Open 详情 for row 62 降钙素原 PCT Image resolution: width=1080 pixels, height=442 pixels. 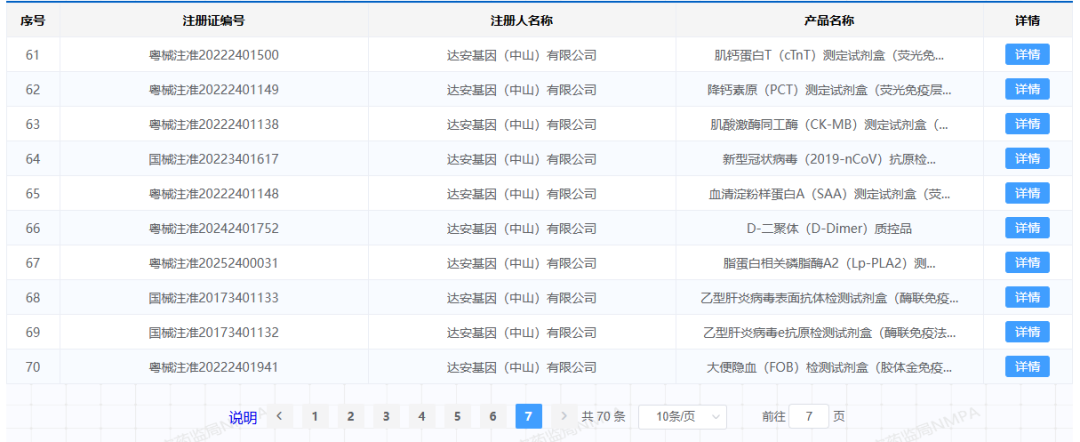1027,90
